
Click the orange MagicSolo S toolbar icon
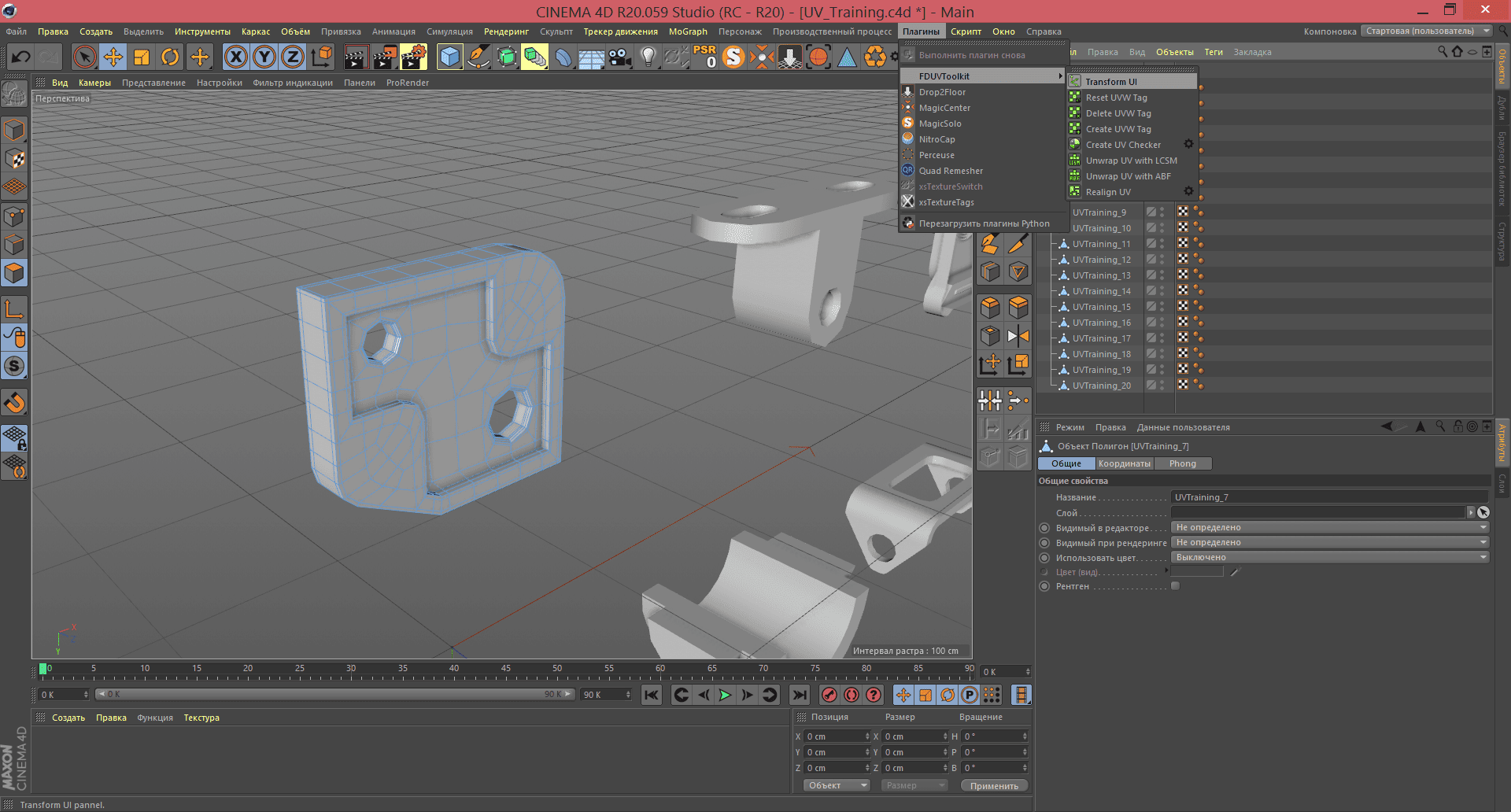tap(733, 57)
